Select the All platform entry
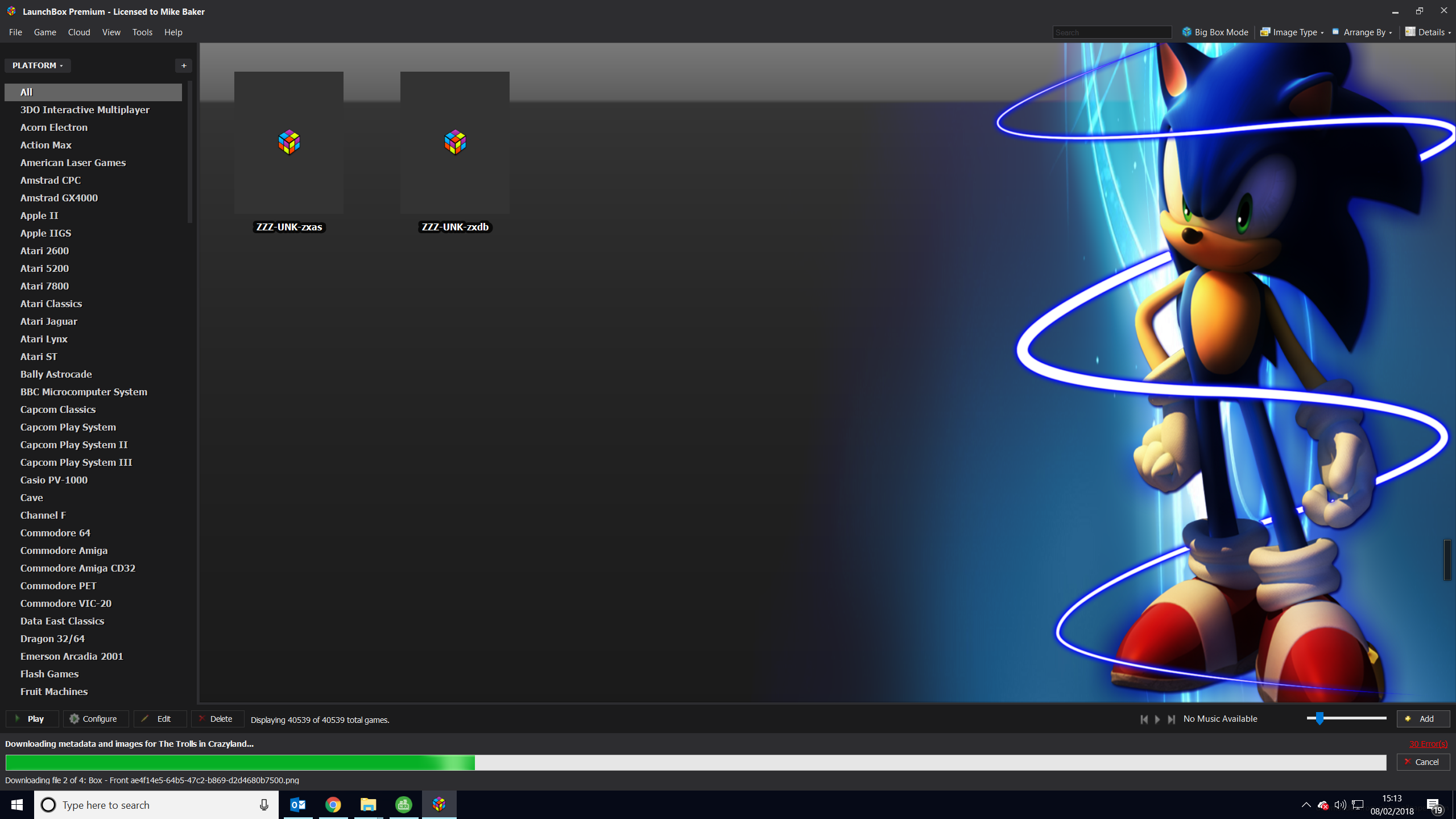The width and height of the screenshot is (1456, 819). (93, 92)
